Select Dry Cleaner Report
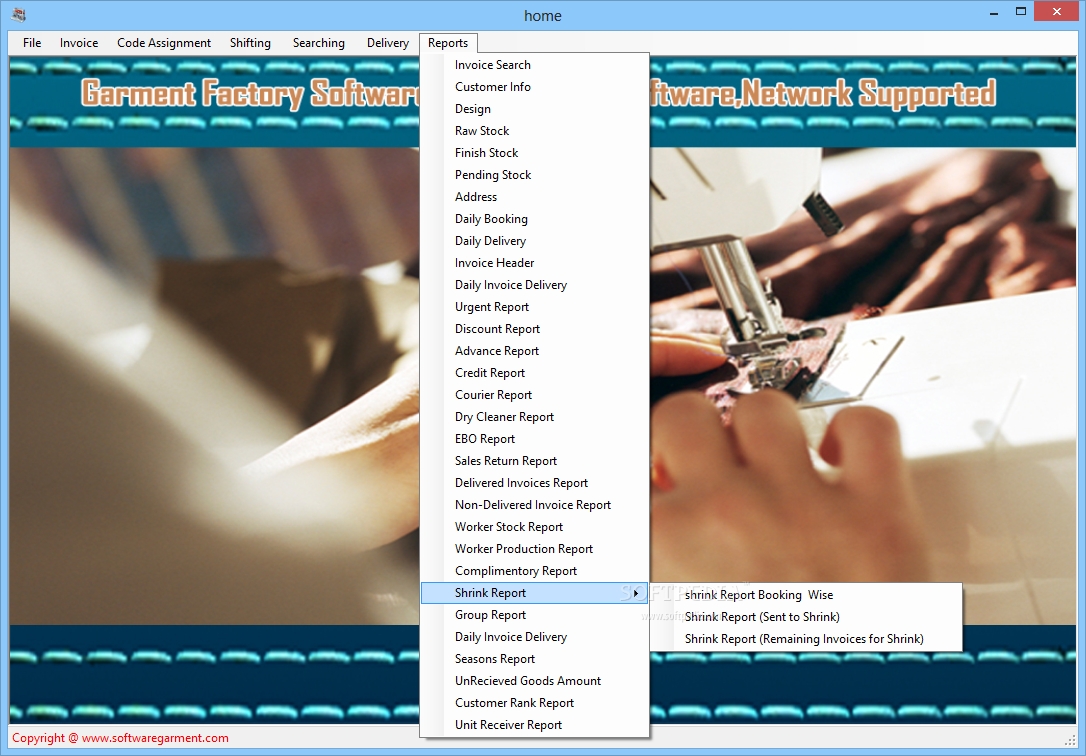 [x=535, y=417]
